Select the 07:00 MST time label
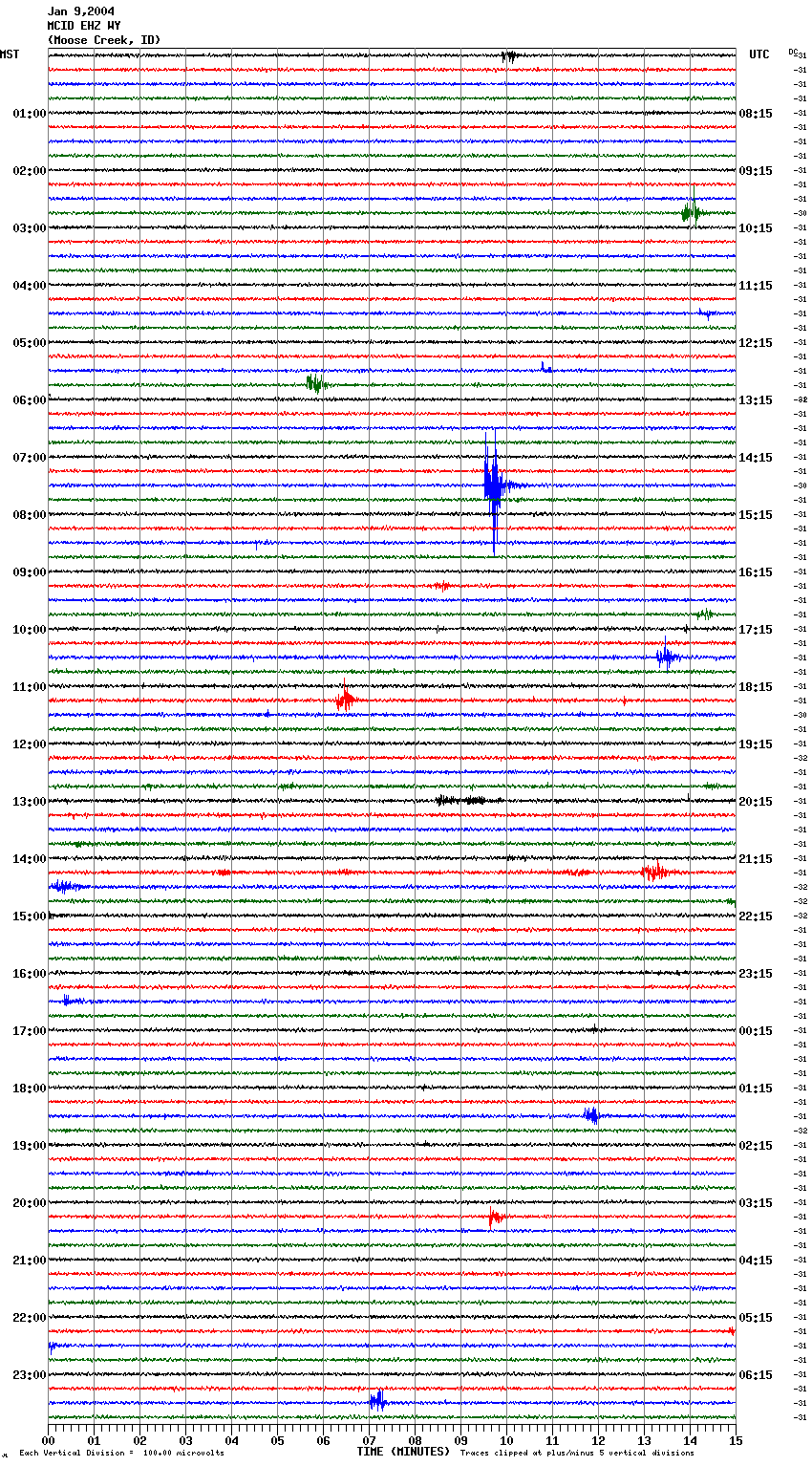 [30, 458]
